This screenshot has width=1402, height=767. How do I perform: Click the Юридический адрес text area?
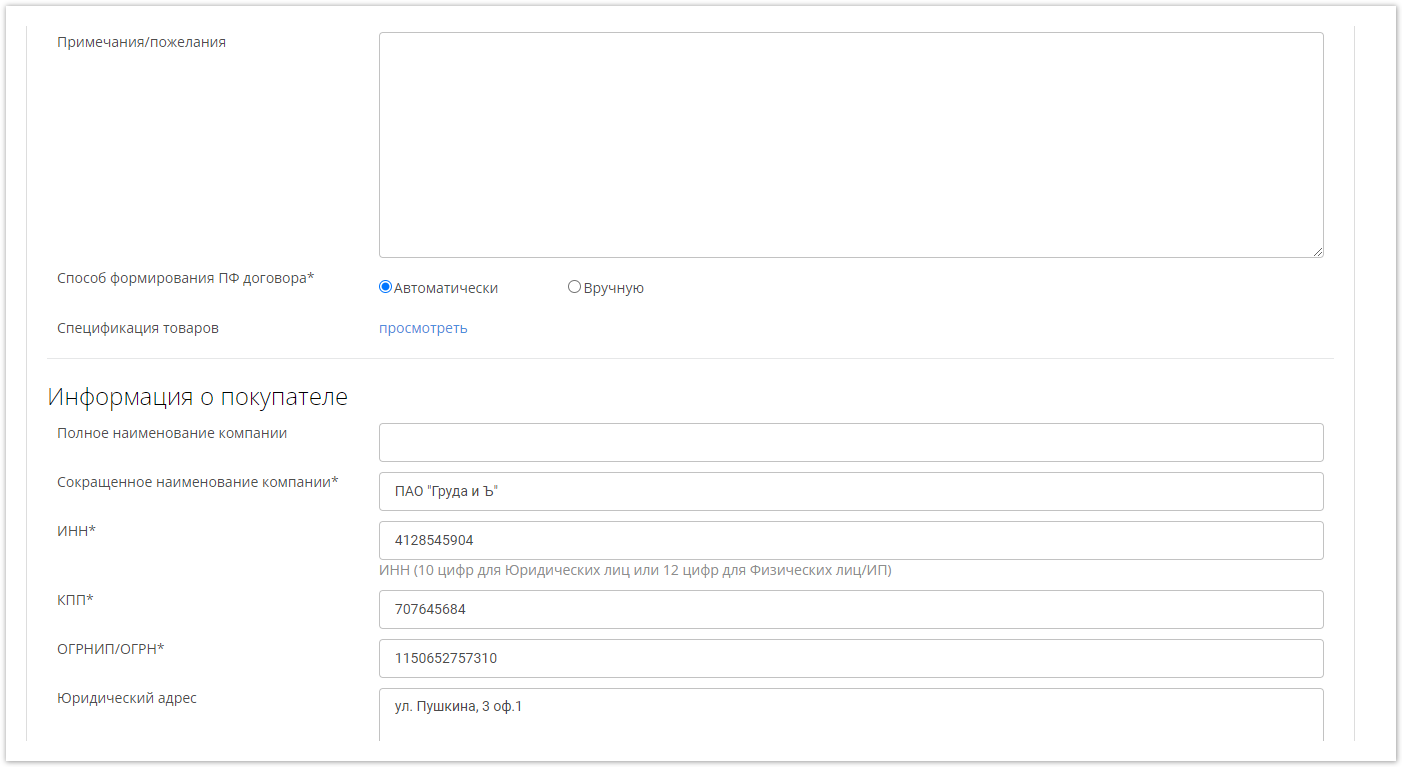click(x=850, y=714)
